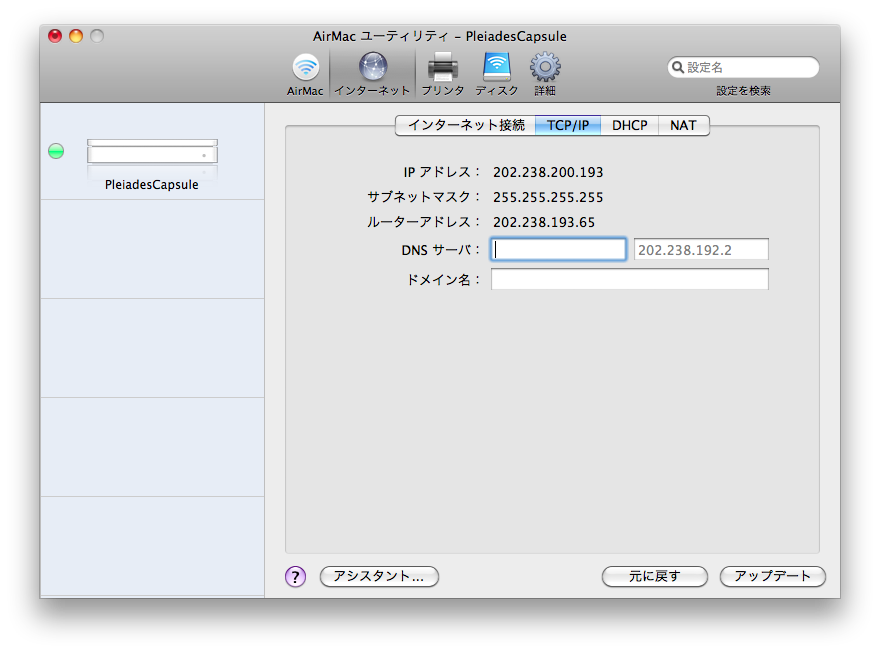Click the DNS サーバ label

click(441, 250)
